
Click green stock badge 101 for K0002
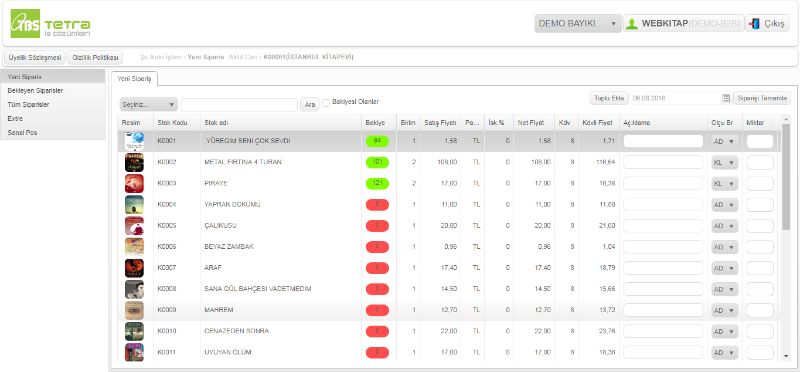(377, 162)
